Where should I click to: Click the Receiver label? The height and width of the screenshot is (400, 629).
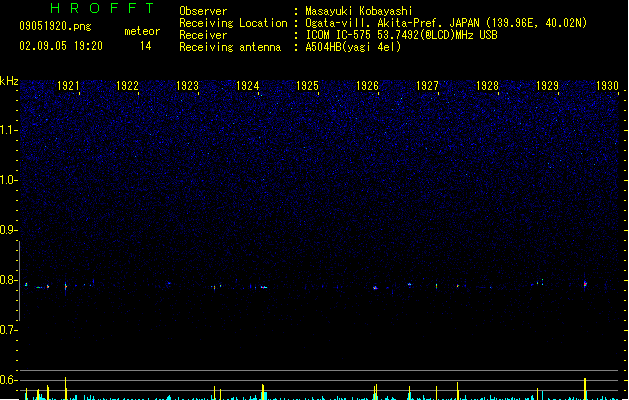coord(203,35)
